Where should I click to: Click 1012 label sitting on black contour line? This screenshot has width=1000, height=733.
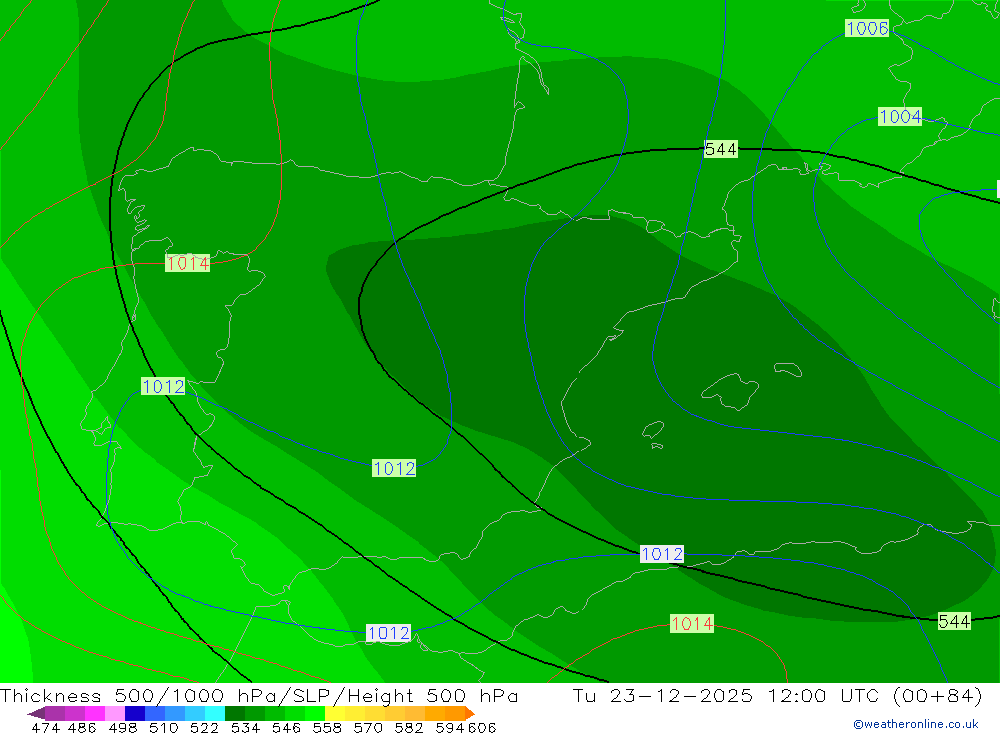click(x=662, y=554)
